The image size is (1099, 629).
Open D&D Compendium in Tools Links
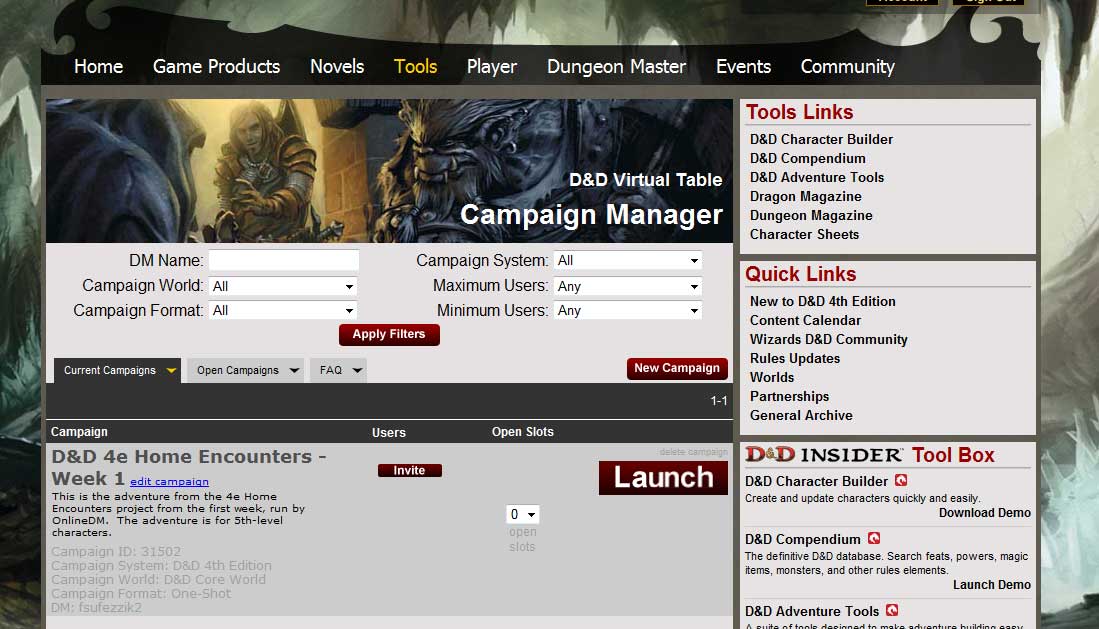(x=807, y=158)
